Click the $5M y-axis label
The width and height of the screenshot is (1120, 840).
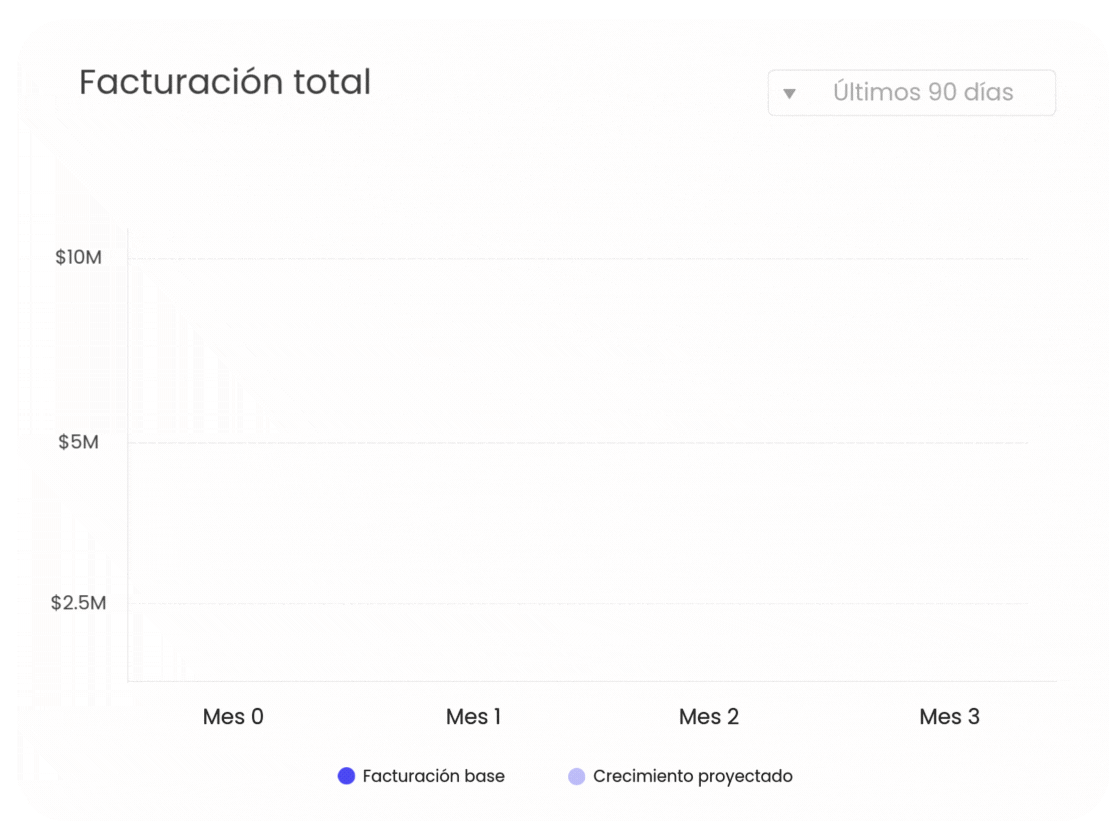78,441
